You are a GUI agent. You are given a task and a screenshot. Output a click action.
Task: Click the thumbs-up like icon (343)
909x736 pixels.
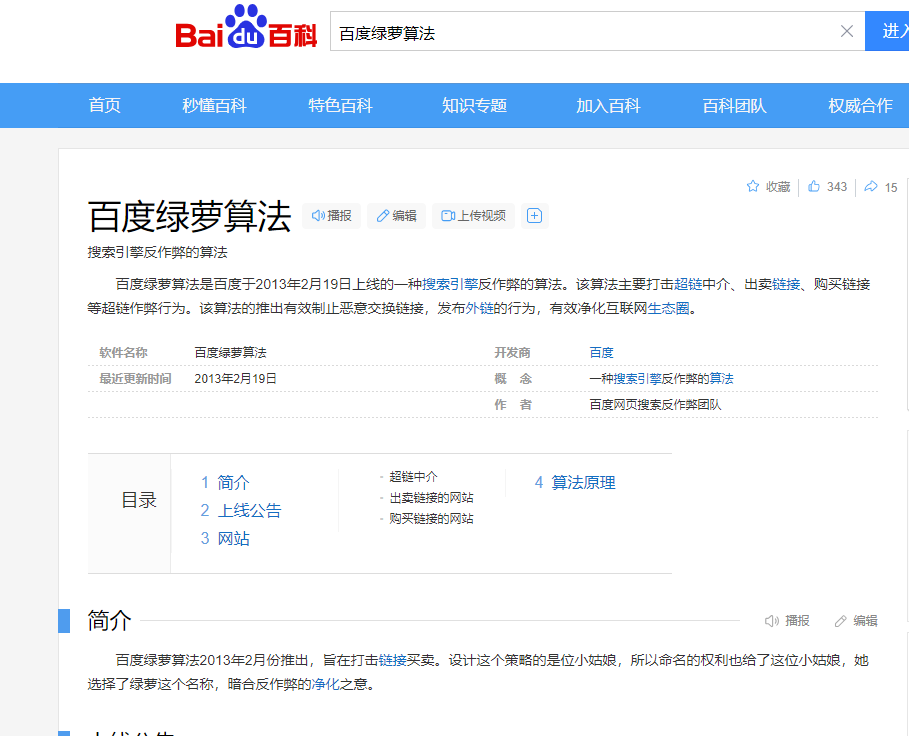click(814, 186)
